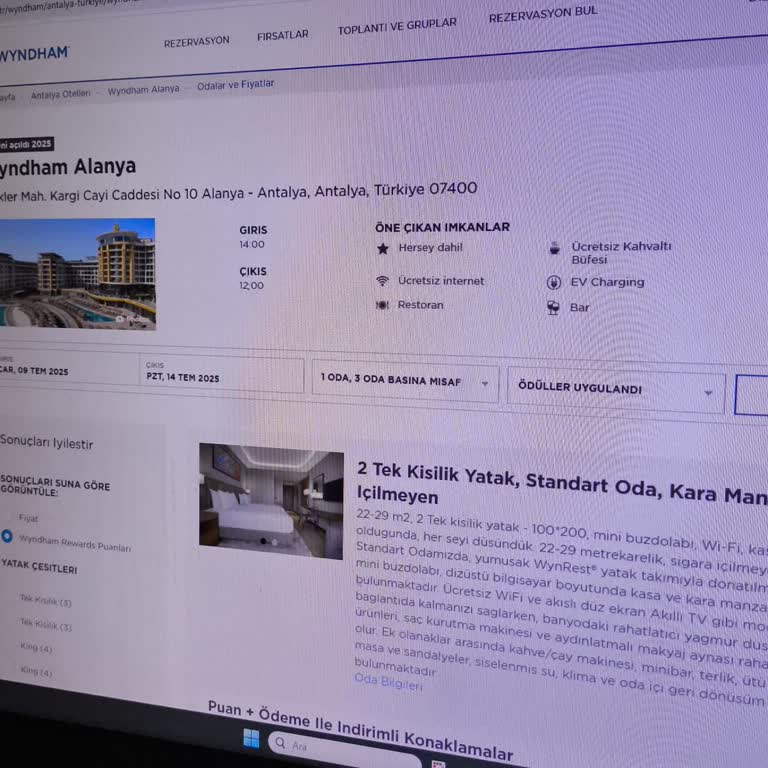Click the Wyndham Alanya heading
Viewport: 768px width, 768px height.
(68, 168)
